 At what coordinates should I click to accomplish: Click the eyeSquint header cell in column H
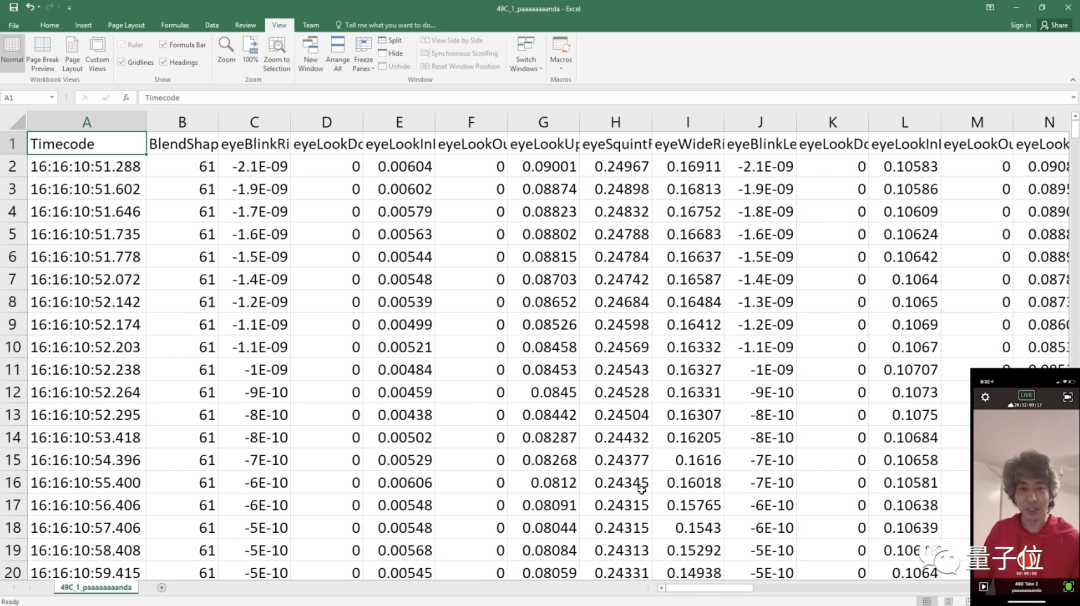pos(616,144)
